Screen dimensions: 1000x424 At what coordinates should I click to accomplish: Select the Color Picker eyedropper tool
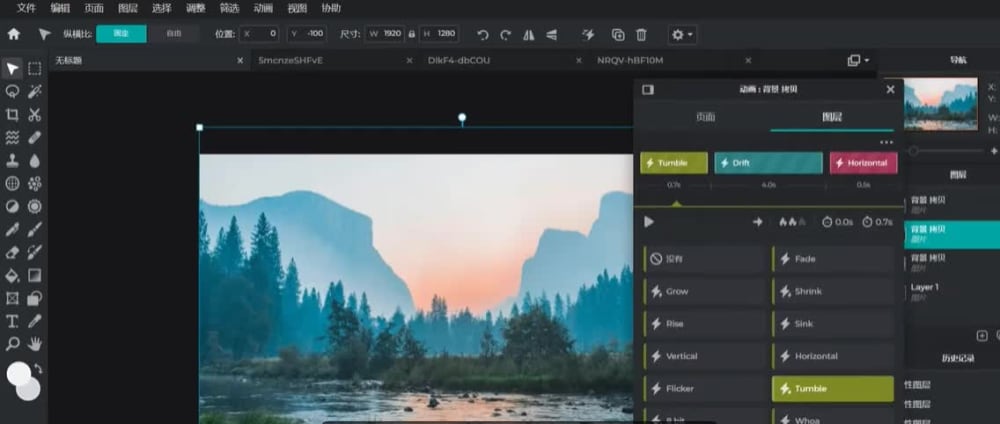(34, 321)
